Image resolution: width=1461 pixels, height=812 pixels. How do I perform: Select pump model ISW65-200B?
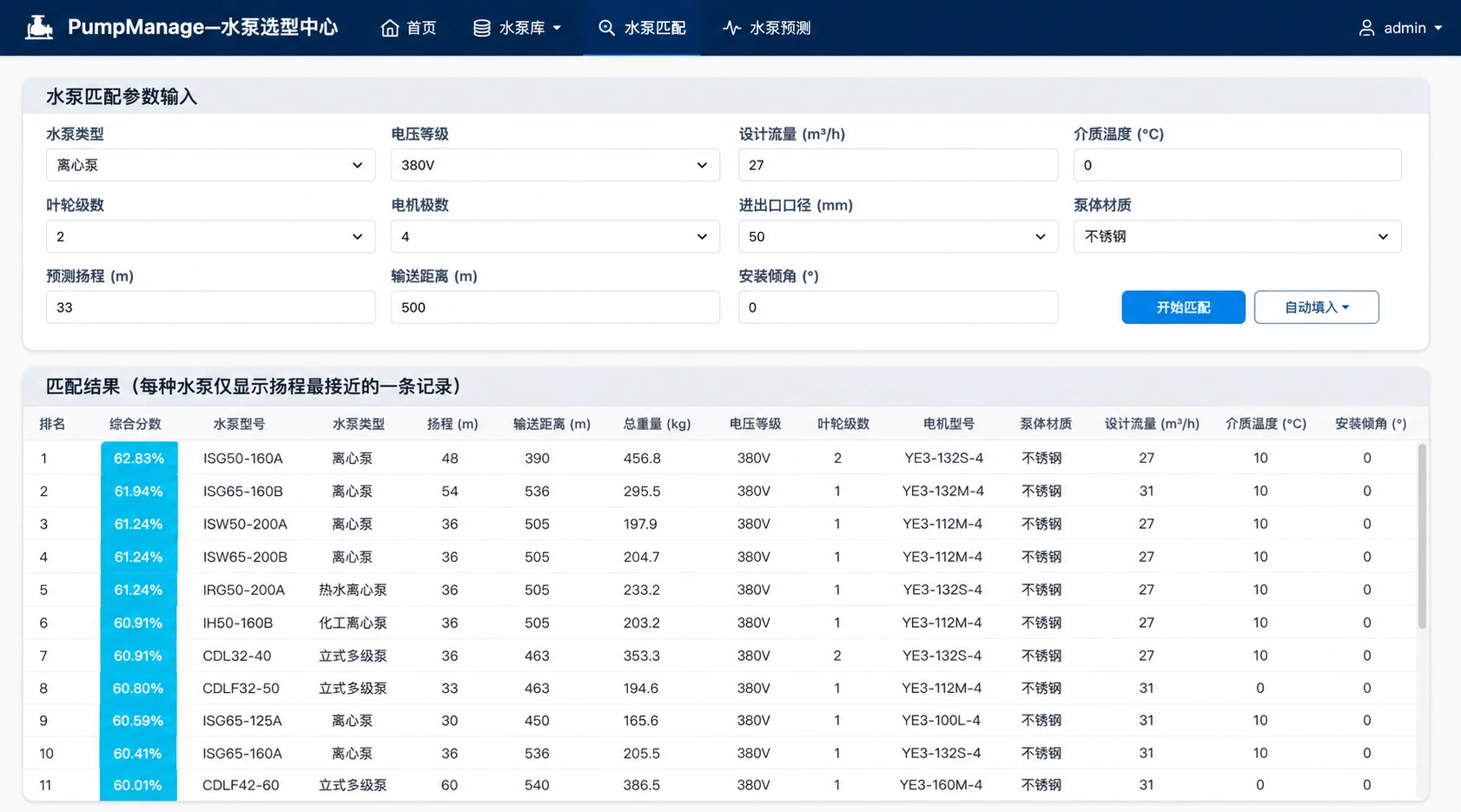tap(245, 557)
